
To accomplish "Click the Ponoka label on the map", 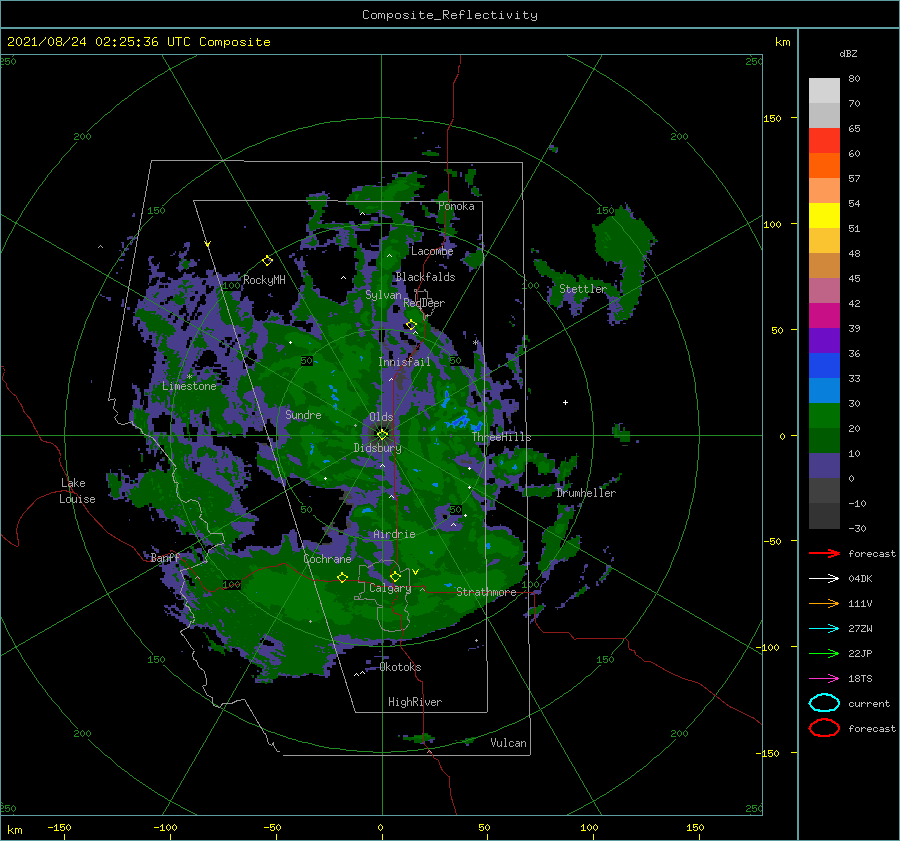I will [456, 207].
